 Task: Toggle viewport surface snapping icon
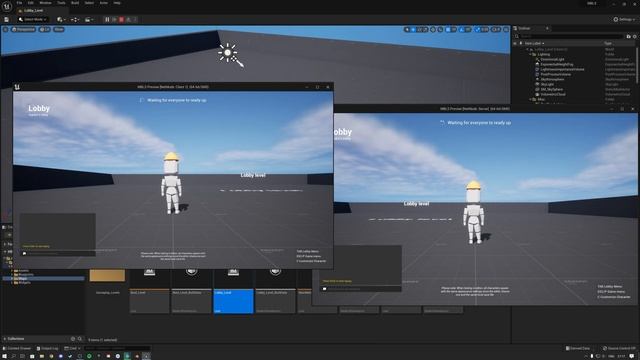440,29
